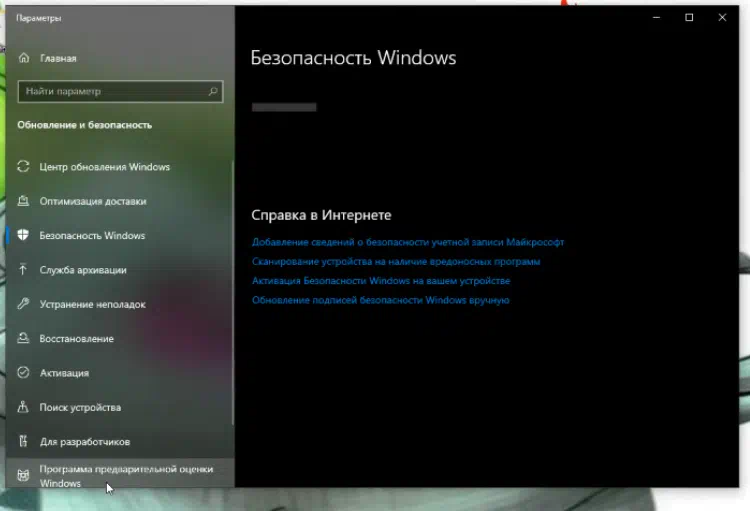This screenshot has height=511, width=750.
Task: Open link Активация Безопасности Windows на вашем устройстве
Action: pos(381,281)
